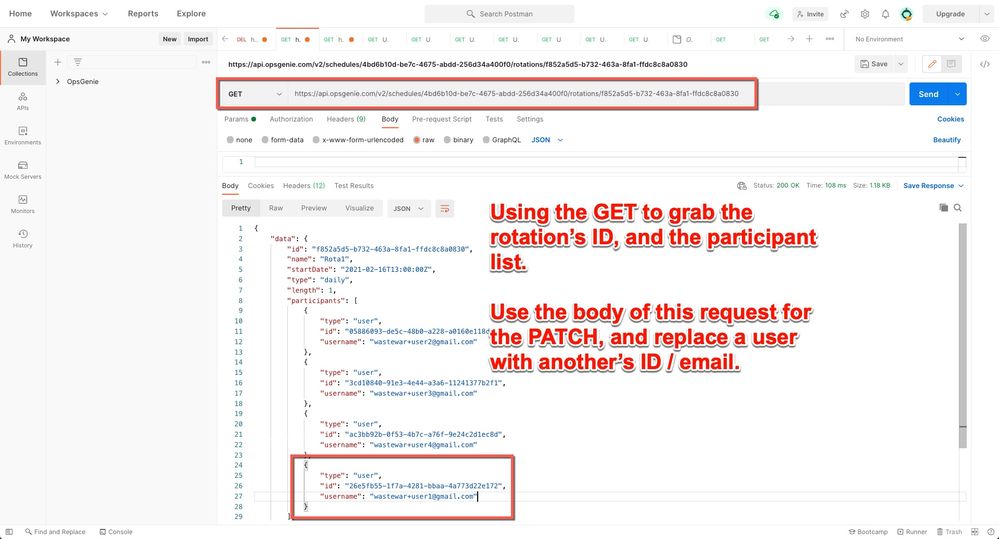This screenshot has width=999, height=539.
Task: Go to previous tabs with left arrow
Action: [226, 39]
